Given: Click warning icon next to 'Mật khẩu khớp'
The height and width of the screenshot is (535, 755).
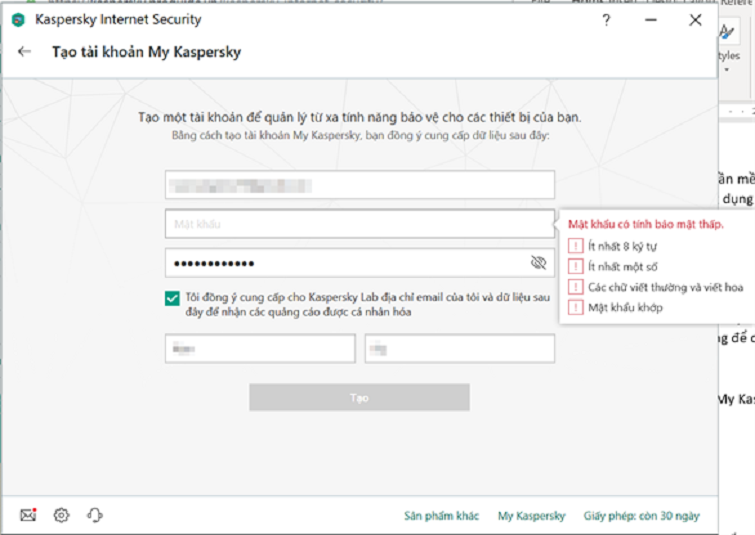Looking at the screenshot, I should [x=575, y=307].
